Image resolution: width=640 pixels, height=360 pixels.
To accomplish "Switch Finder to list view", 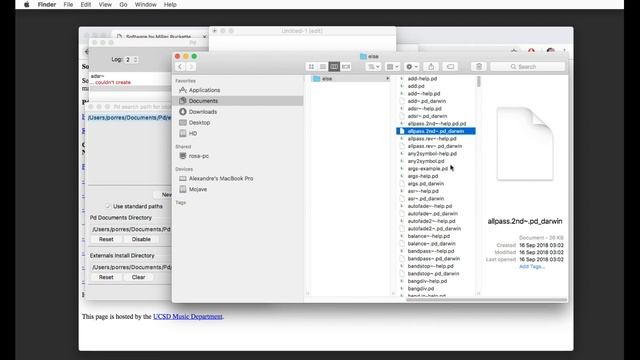I will tap(322, 67).
